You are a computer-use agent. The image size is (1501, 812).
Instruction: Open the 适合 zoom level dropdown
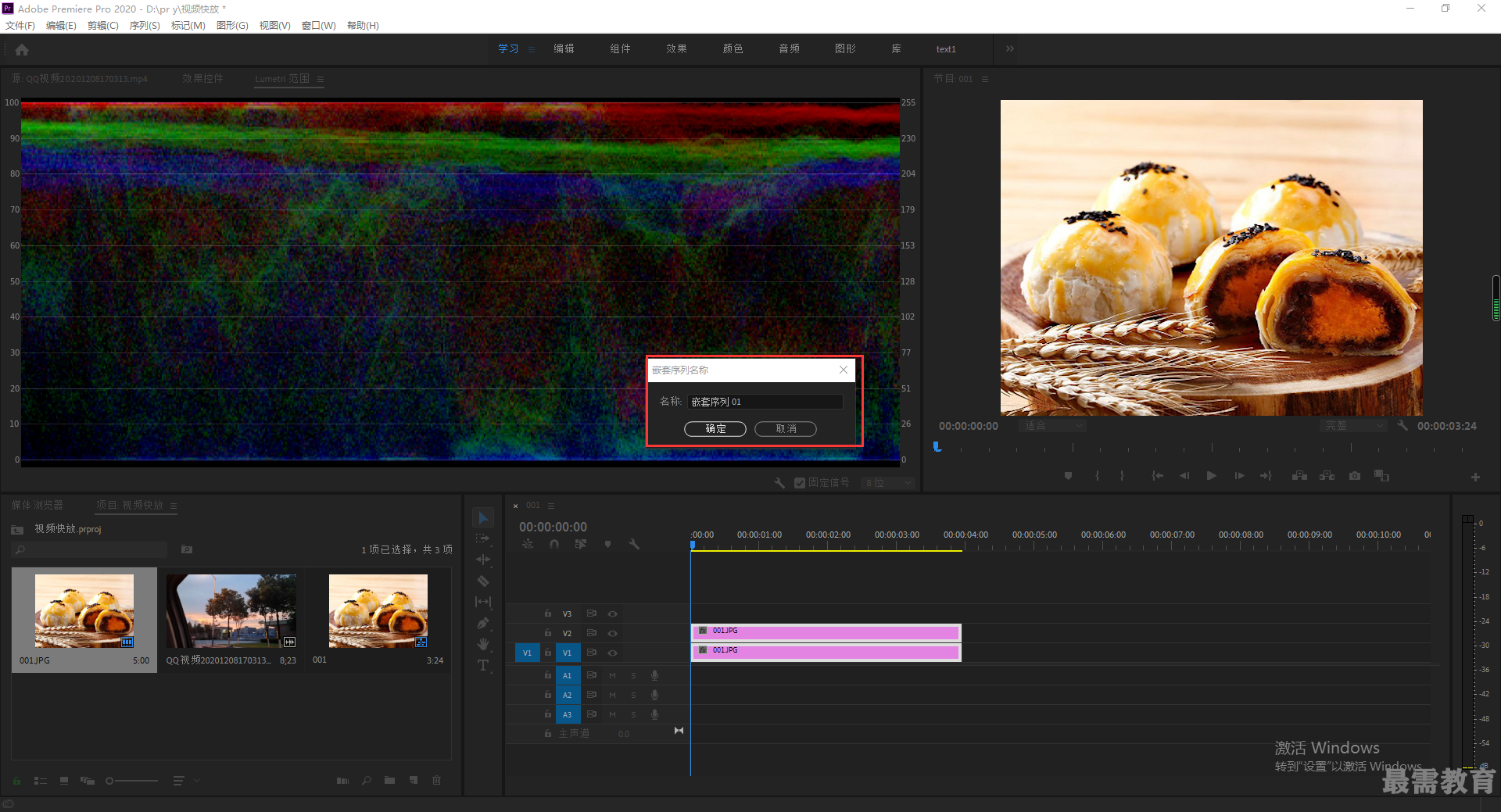coord(1052,425)
